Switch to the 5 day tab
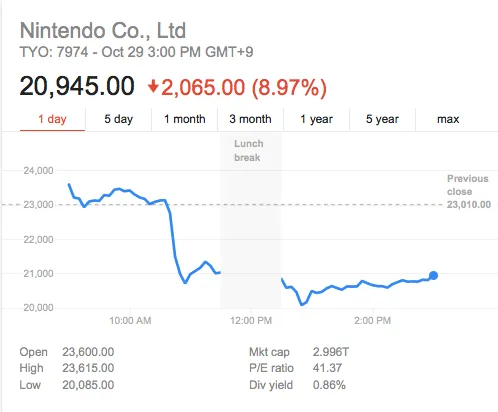Image resolution: width=498 pixels, height=412 pixels. [x=118, y=119]
